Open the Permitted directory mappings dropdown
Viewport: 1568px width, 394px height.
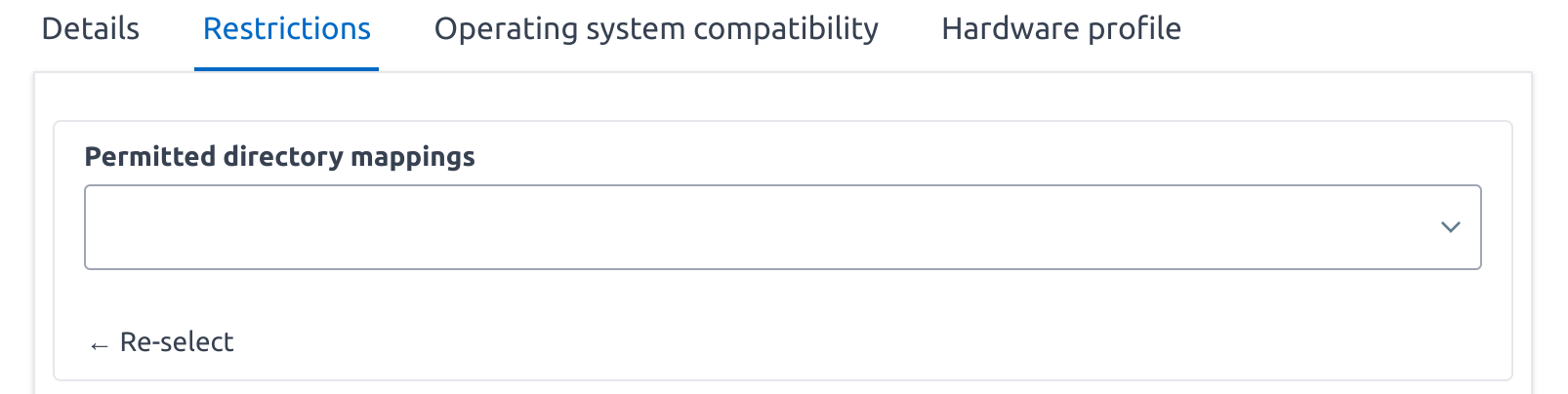point(782,227)
